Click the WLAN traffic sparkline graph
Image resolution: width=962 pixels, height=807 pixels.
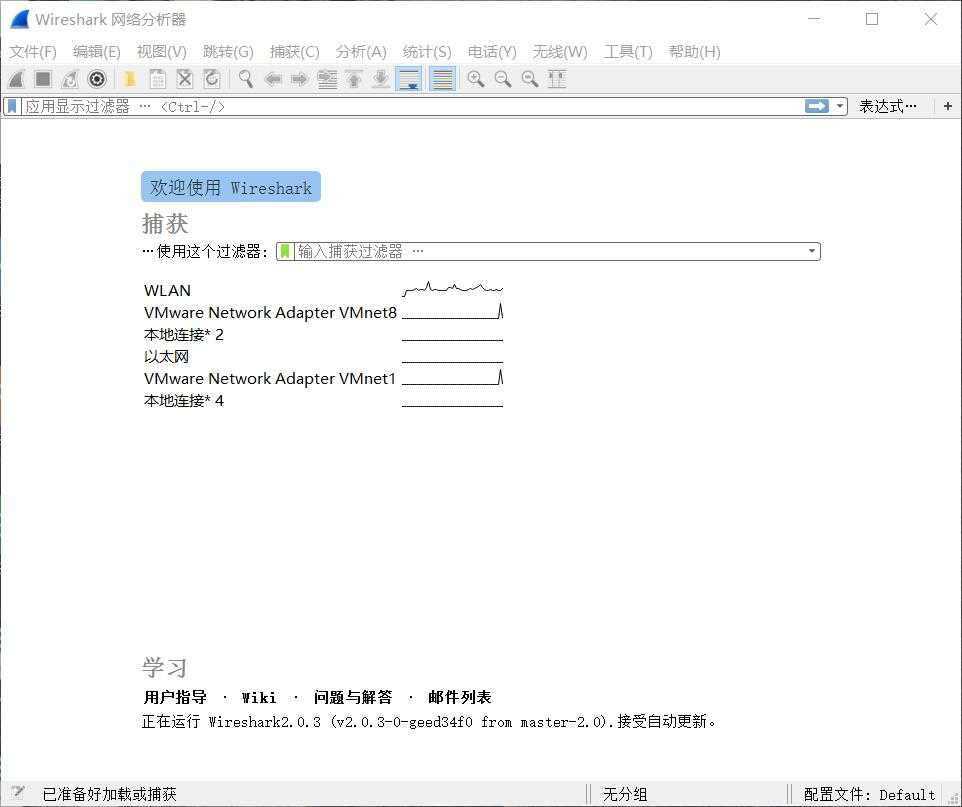(452, 288)
